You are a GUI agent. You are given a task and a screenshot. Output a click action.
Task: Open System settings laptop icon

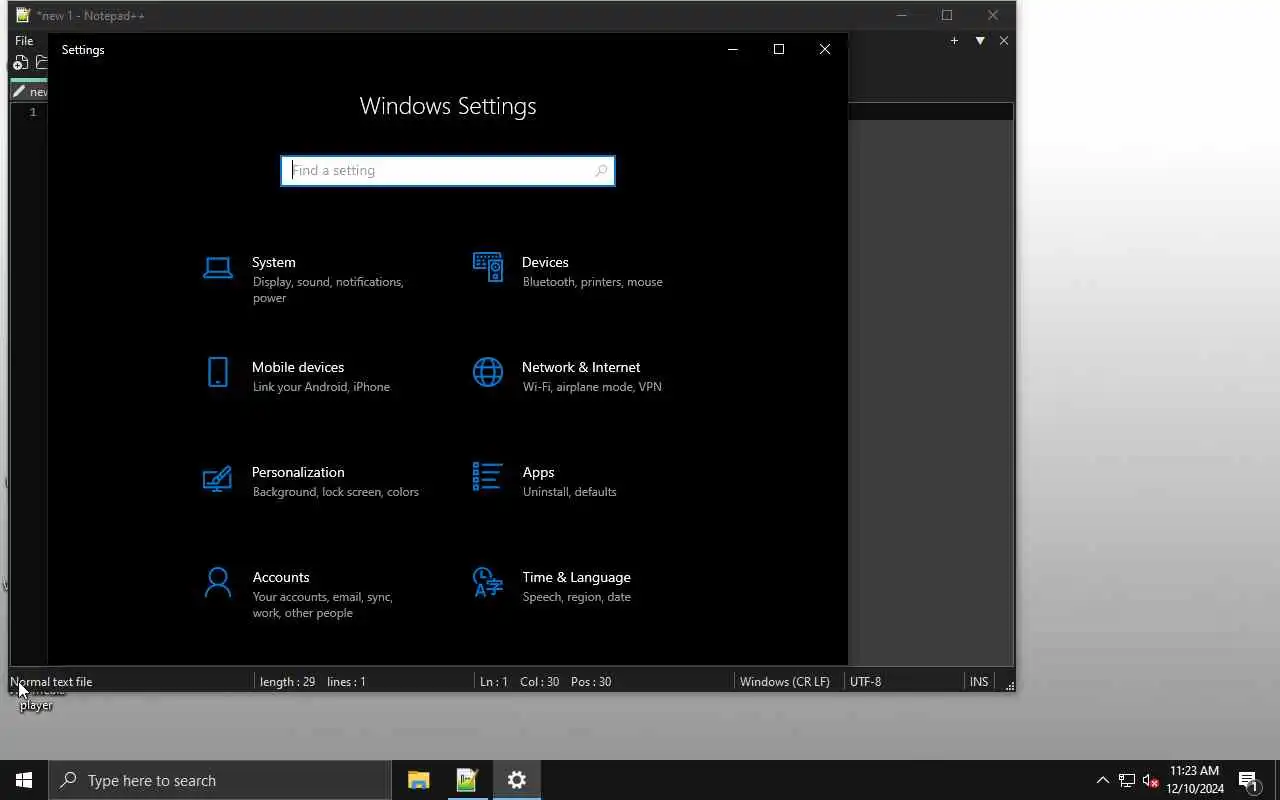(x=218, y=267)
